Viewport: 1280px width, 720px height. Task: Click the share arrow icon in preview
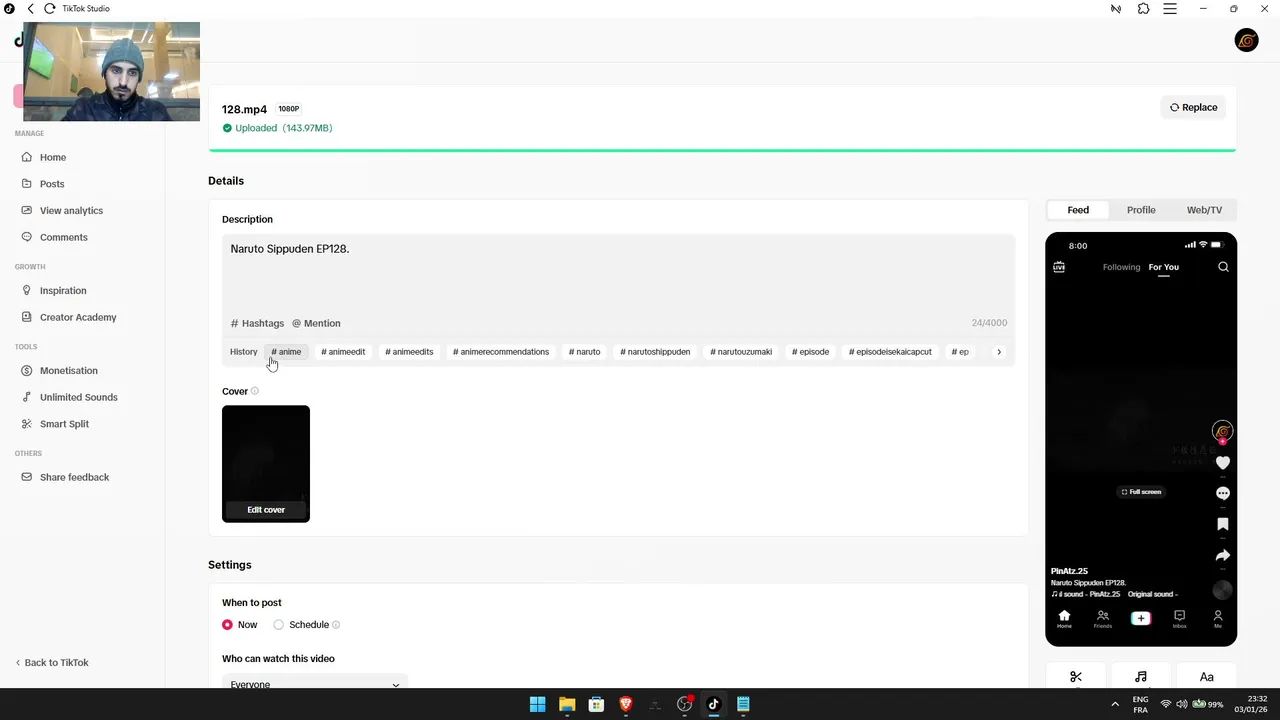(x=1222, y=555)
